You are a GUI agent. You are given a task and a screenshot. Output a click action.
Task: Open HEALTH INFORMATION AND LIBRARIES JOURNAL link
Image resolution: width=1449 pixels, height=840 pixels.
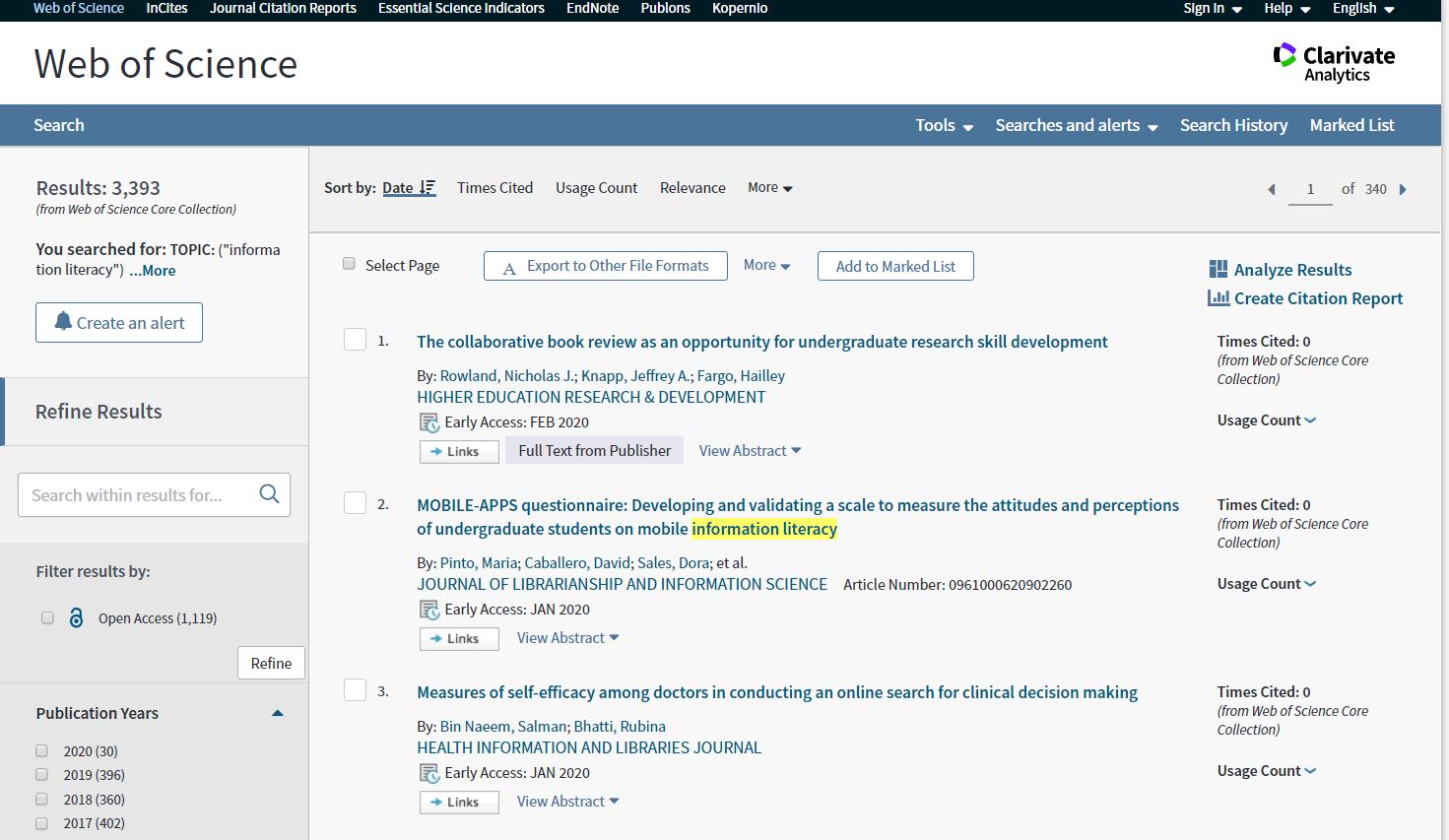(589, 747)
